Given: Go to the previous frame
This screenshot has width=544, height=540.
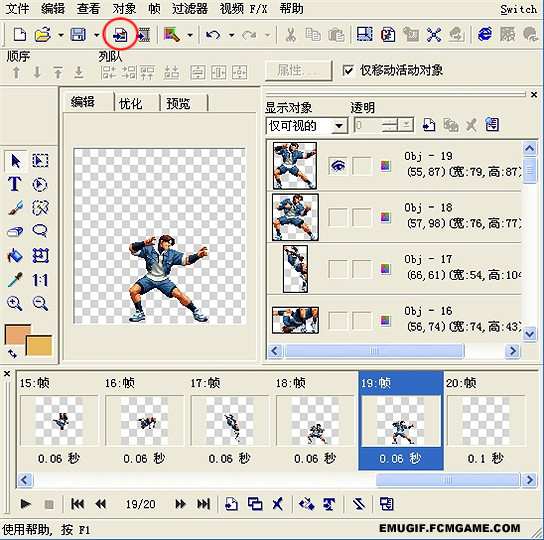Looking at the screenshot, I should tap(101, 504).
